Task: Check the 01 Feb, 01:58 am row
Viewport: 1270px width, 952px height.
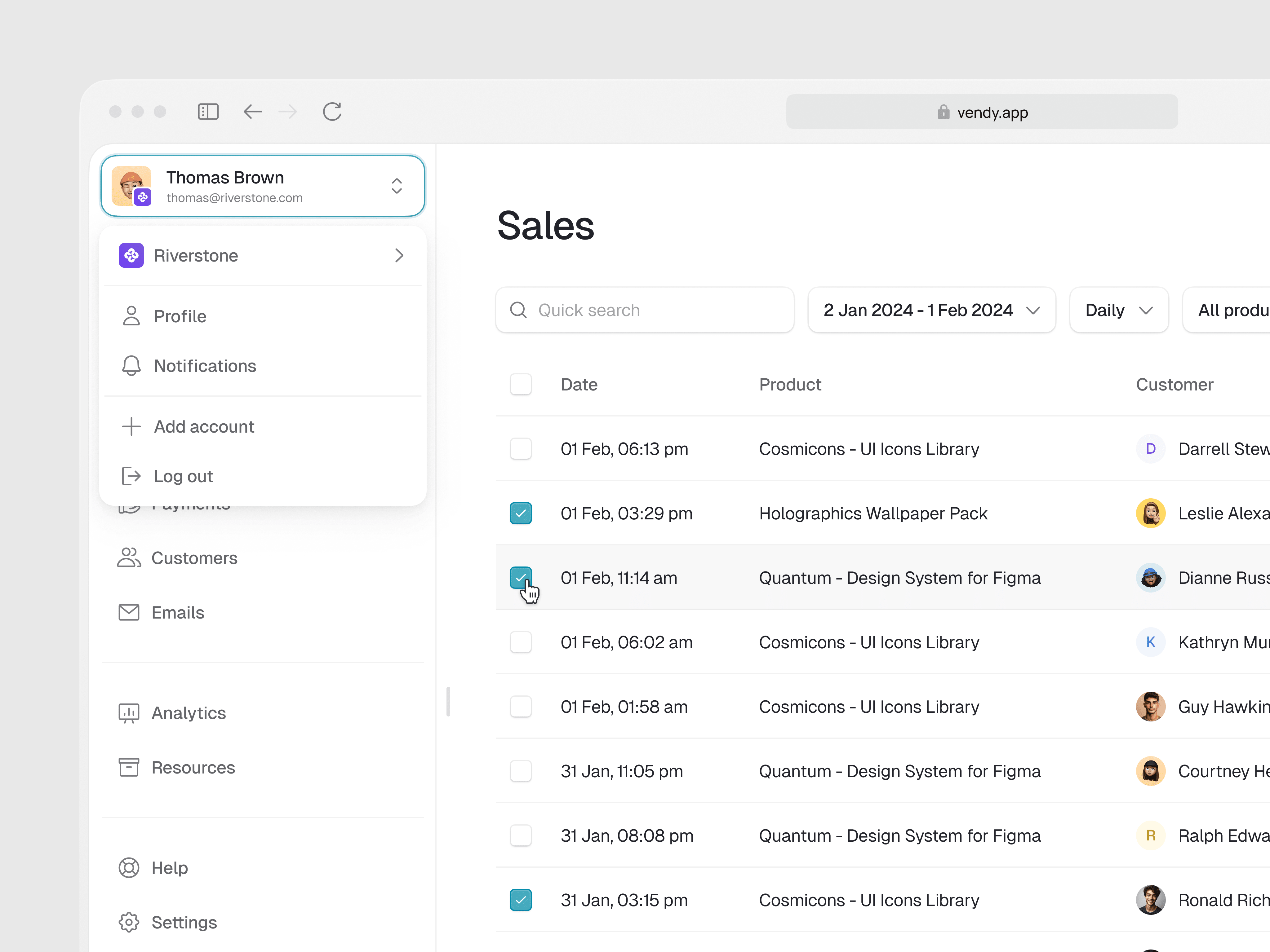Action: (521, 706)
